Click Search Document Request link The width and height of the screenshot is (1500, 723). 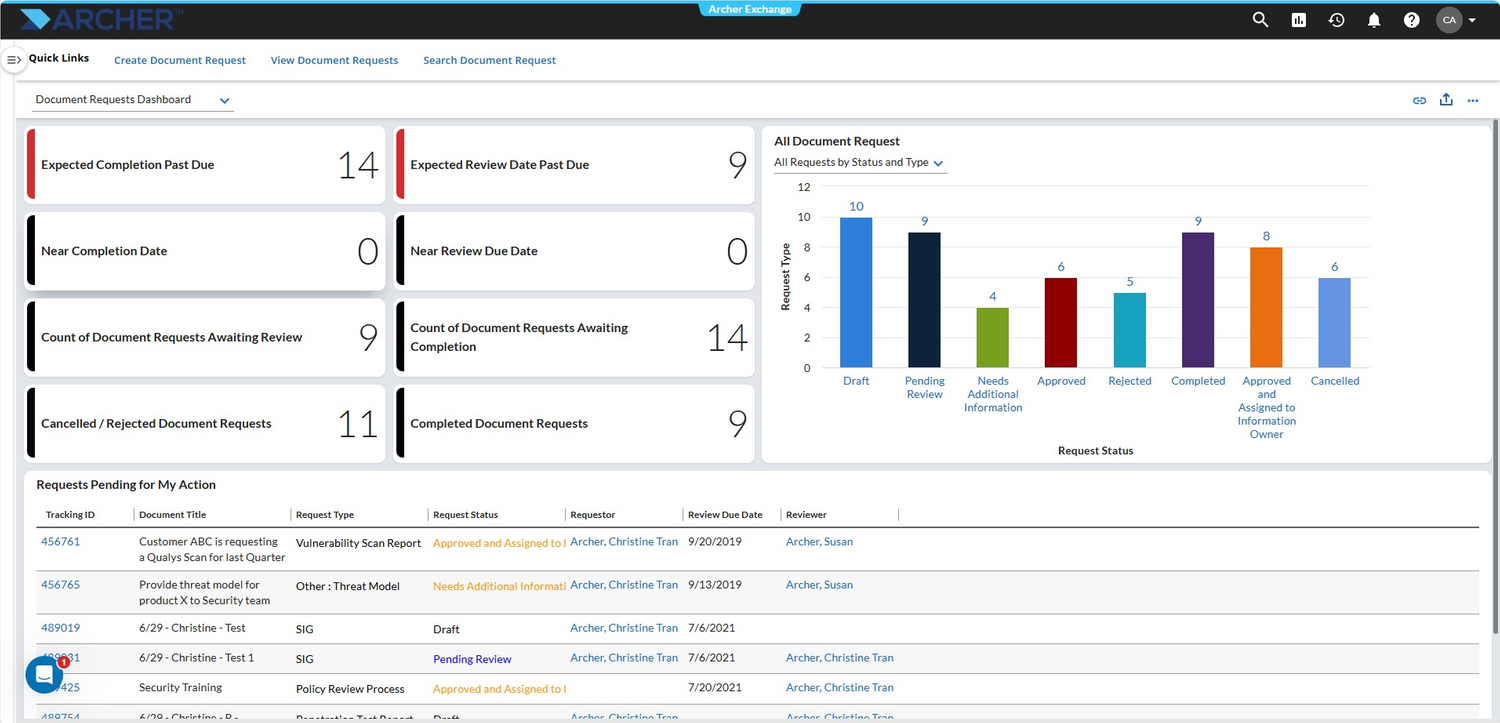tap(489, 60)
